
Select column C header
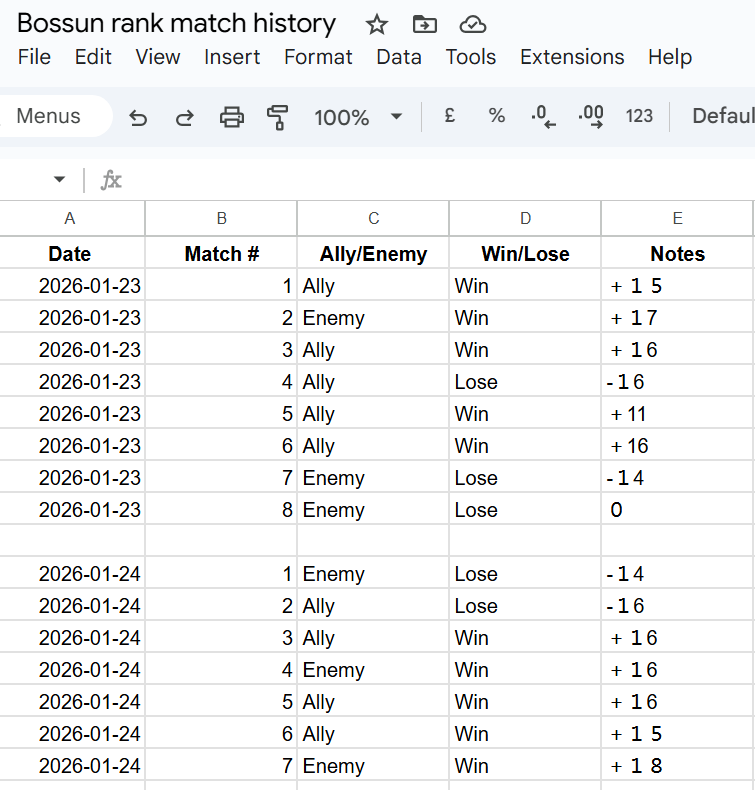point(373,218)
